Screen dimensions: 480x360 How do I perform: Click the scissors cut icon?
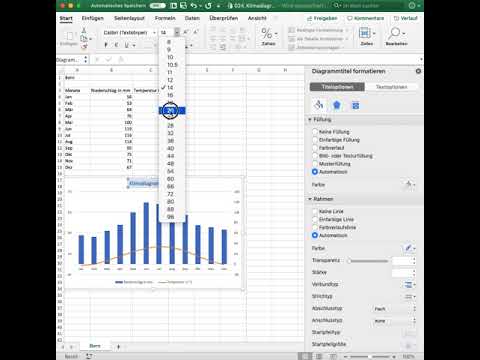click(84, 31)
